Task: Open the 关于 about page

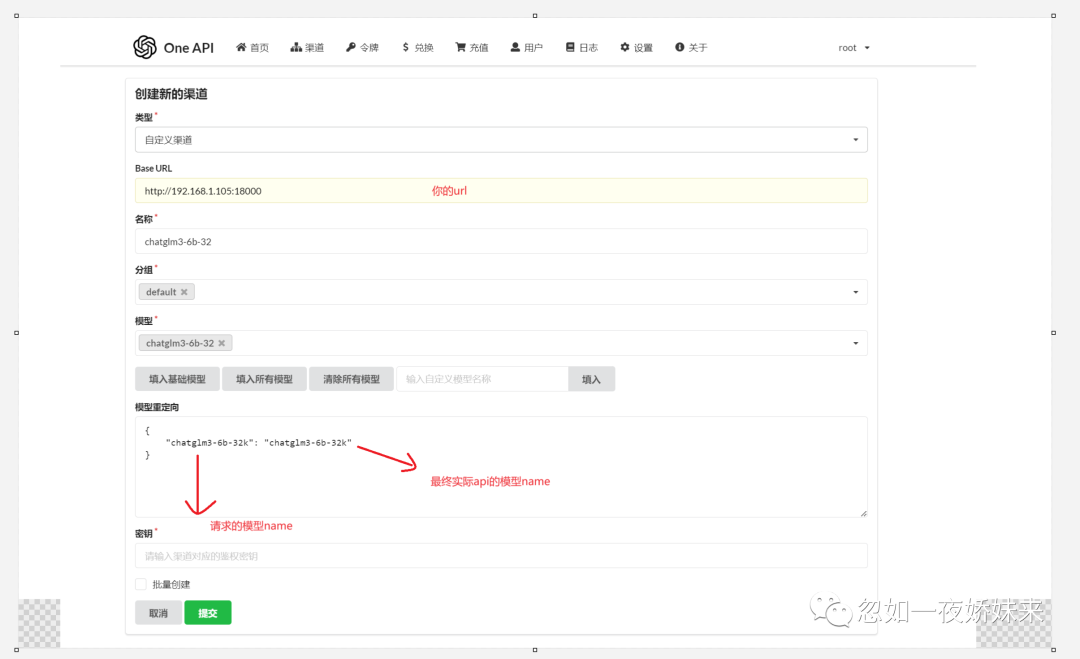Action: point(678,46)
